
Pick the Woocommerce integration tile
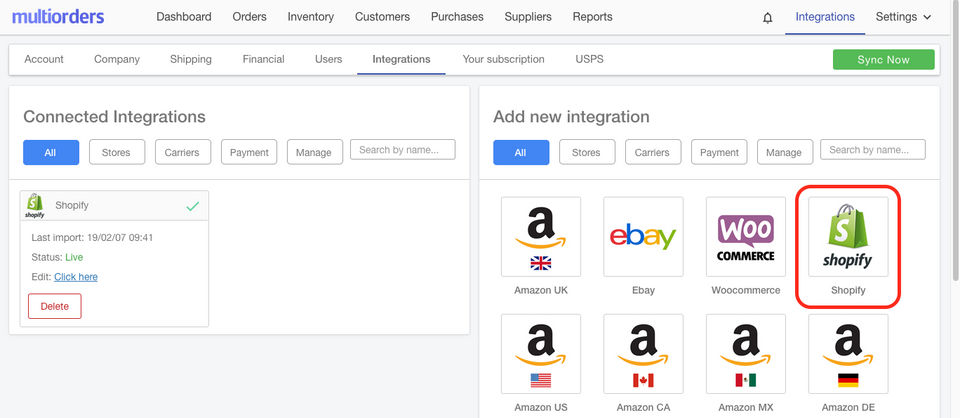[745, 237]
